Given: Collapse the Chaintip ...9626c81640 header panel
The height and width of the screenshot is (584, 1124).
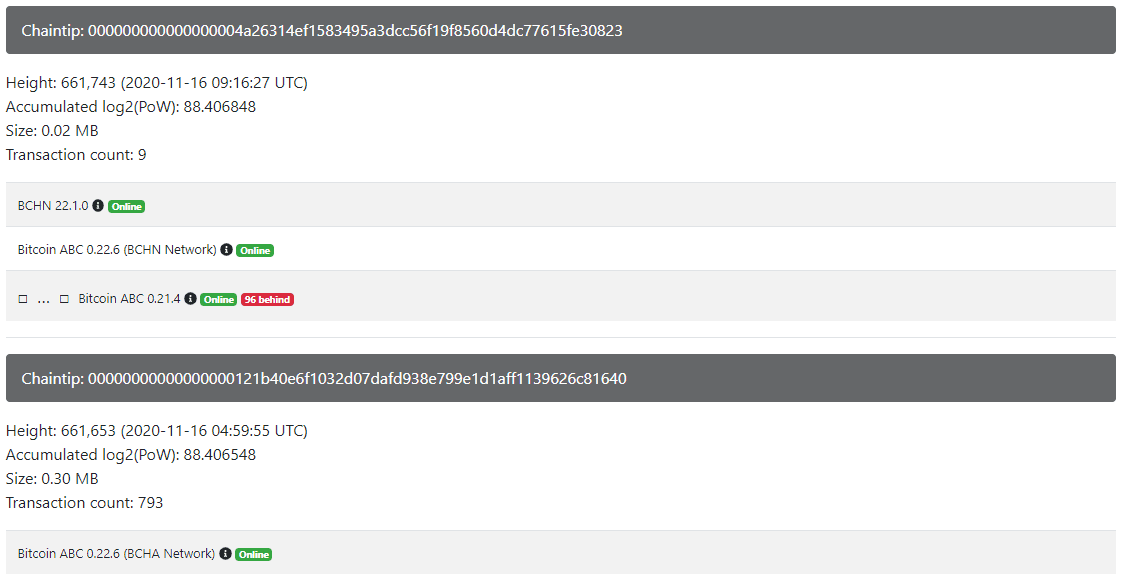Looking at the screenshot, I should click(561, 378).
